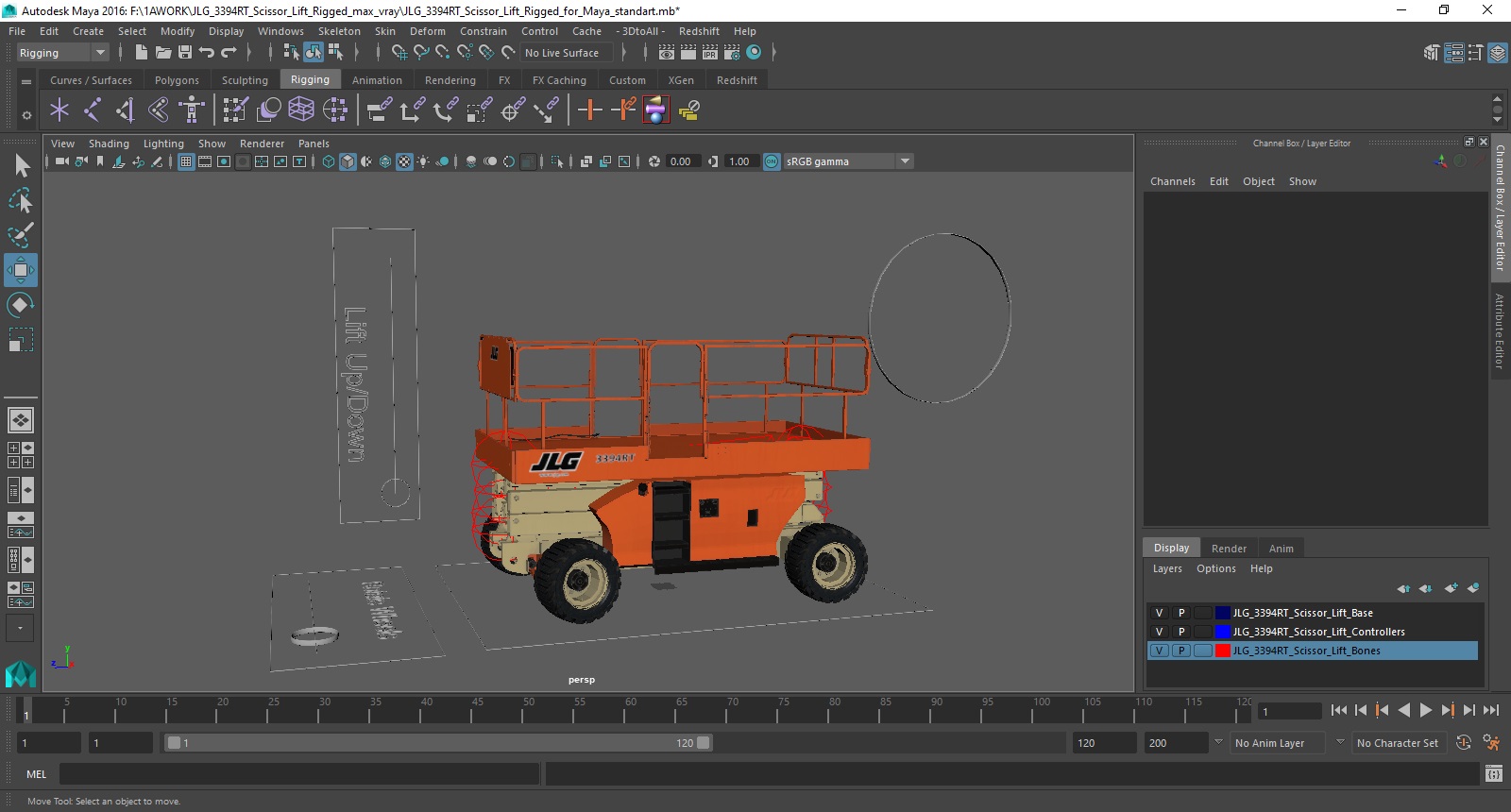
Task: Expand the bottom toolbox layout arrow
Action: click(x=20, y=628)
